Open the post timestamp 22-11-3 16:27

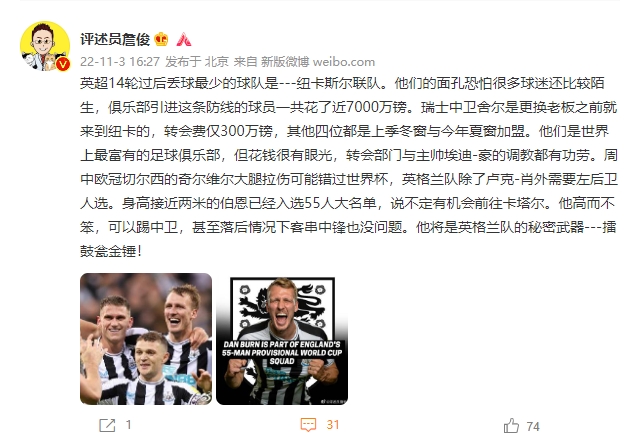pos(120,62)
